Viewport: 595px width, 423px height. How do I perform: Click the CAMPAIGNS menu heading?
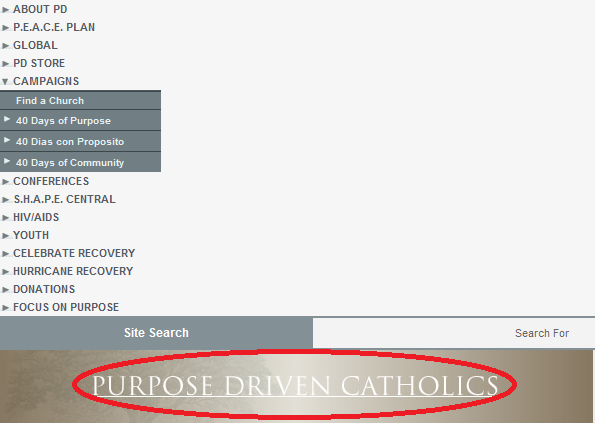coord(46,81)
